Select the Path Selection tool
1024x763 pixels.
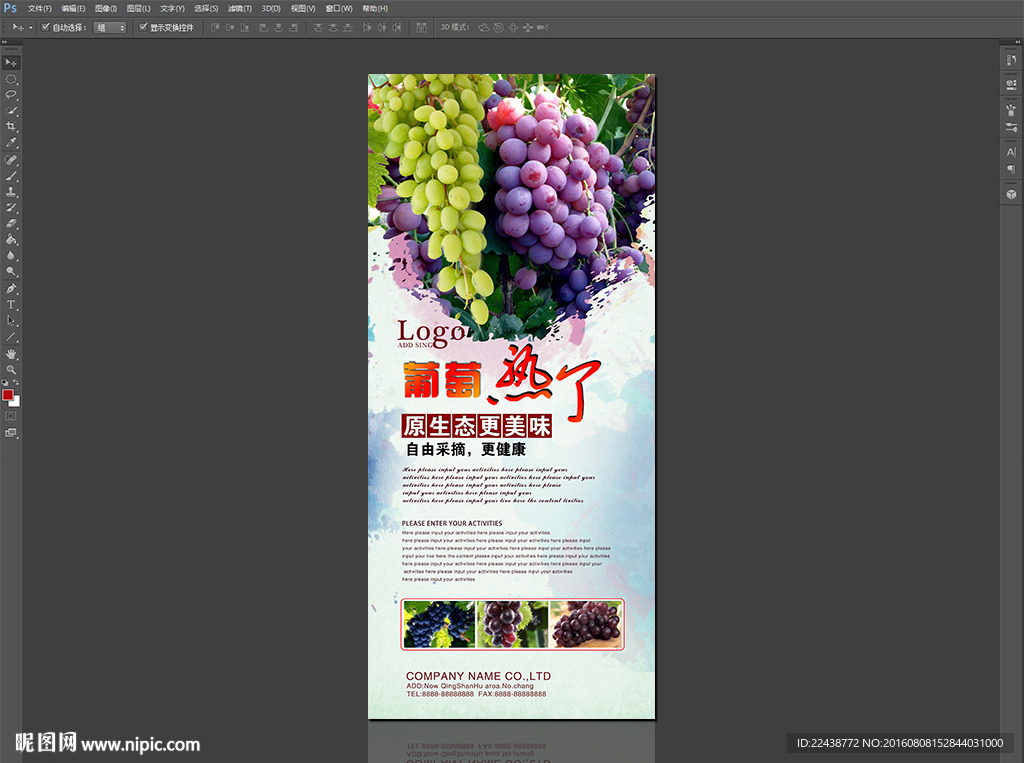pos(11,321)
